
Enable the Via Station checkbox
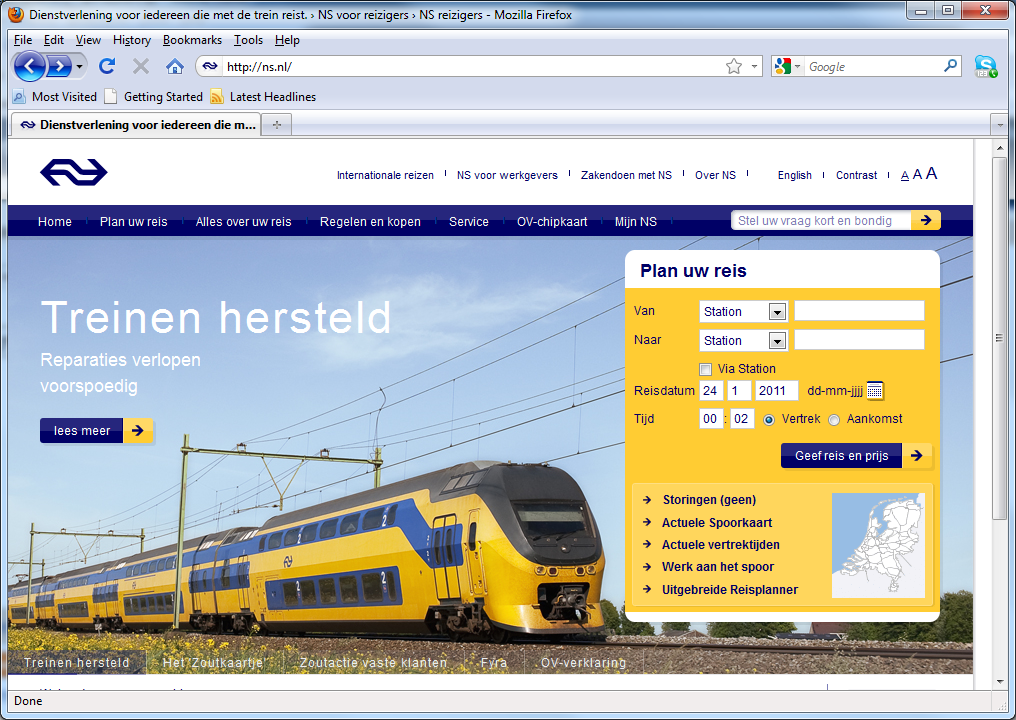705,369
